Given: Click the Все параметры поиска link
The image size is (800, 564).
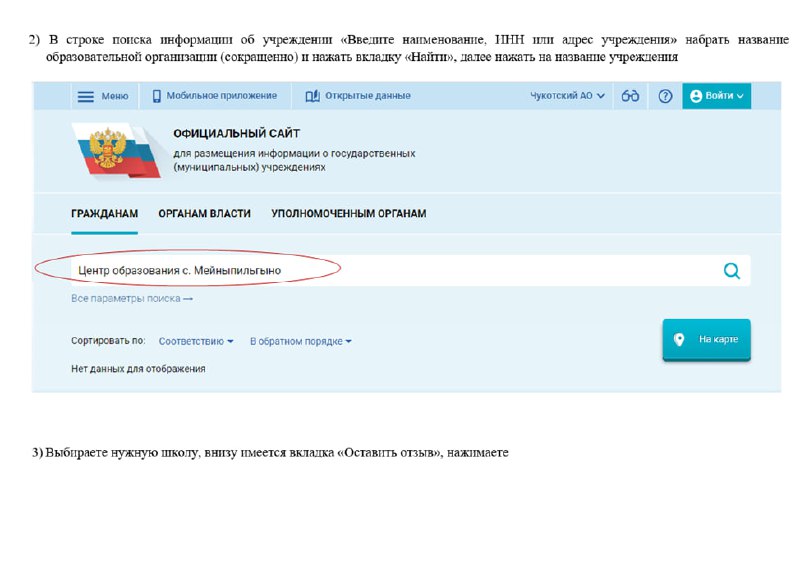Looking at the screenshot, I should (132, 299).
